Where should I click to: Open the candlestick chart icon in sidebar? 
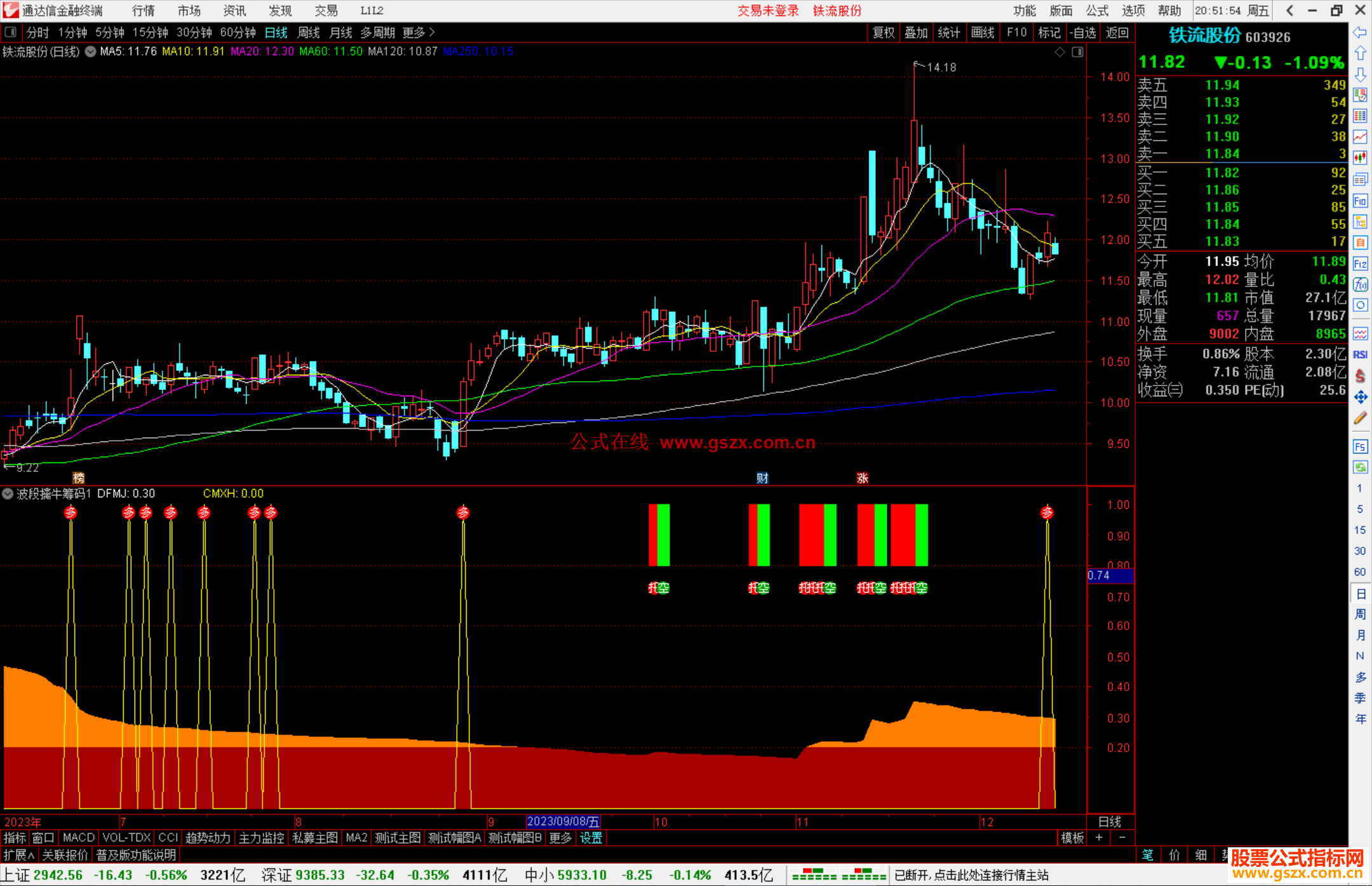click(1360, 158)
